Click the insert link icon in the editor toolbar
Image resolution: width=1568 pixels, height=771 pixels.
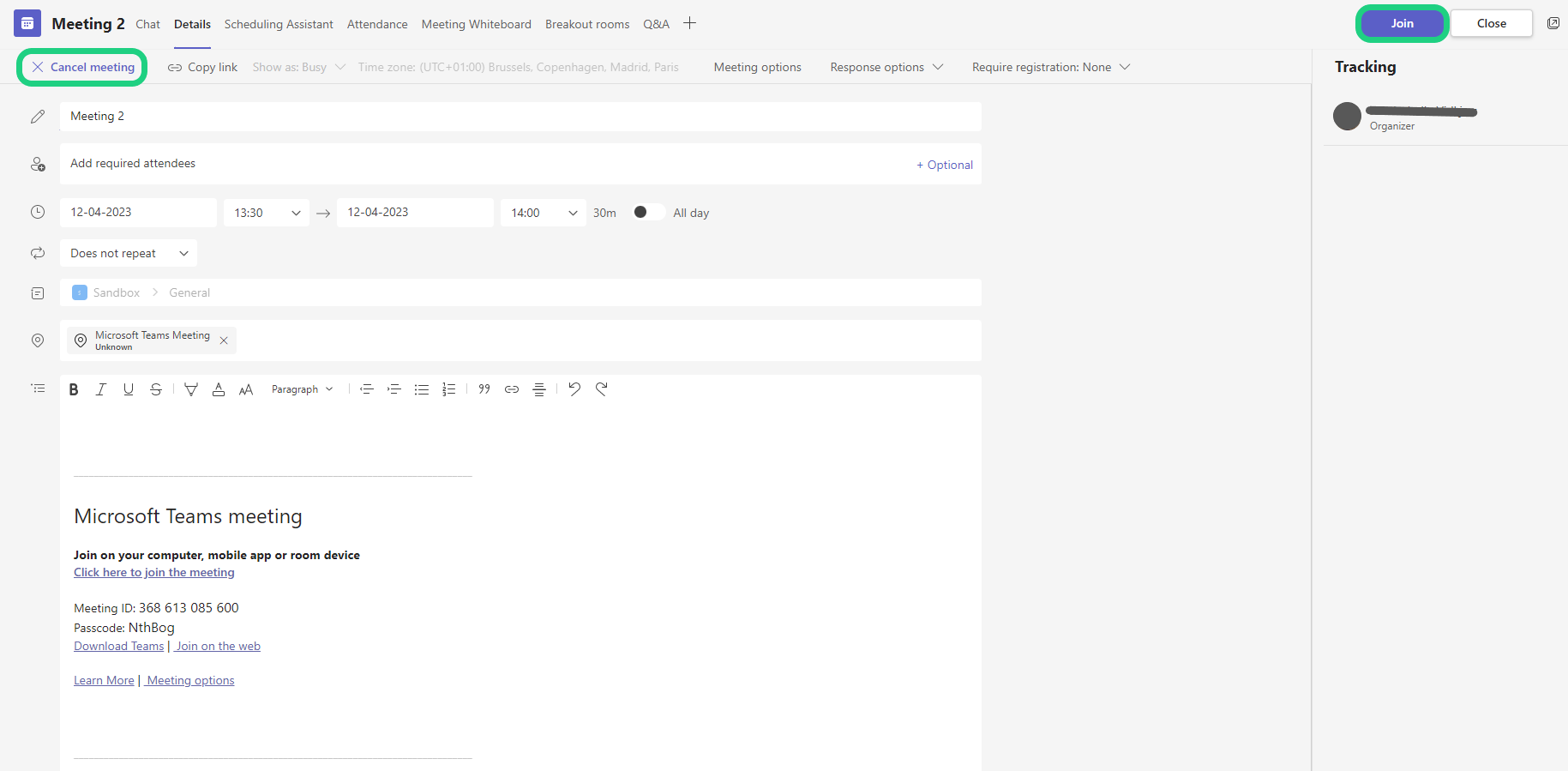click(x=512, y=389)
